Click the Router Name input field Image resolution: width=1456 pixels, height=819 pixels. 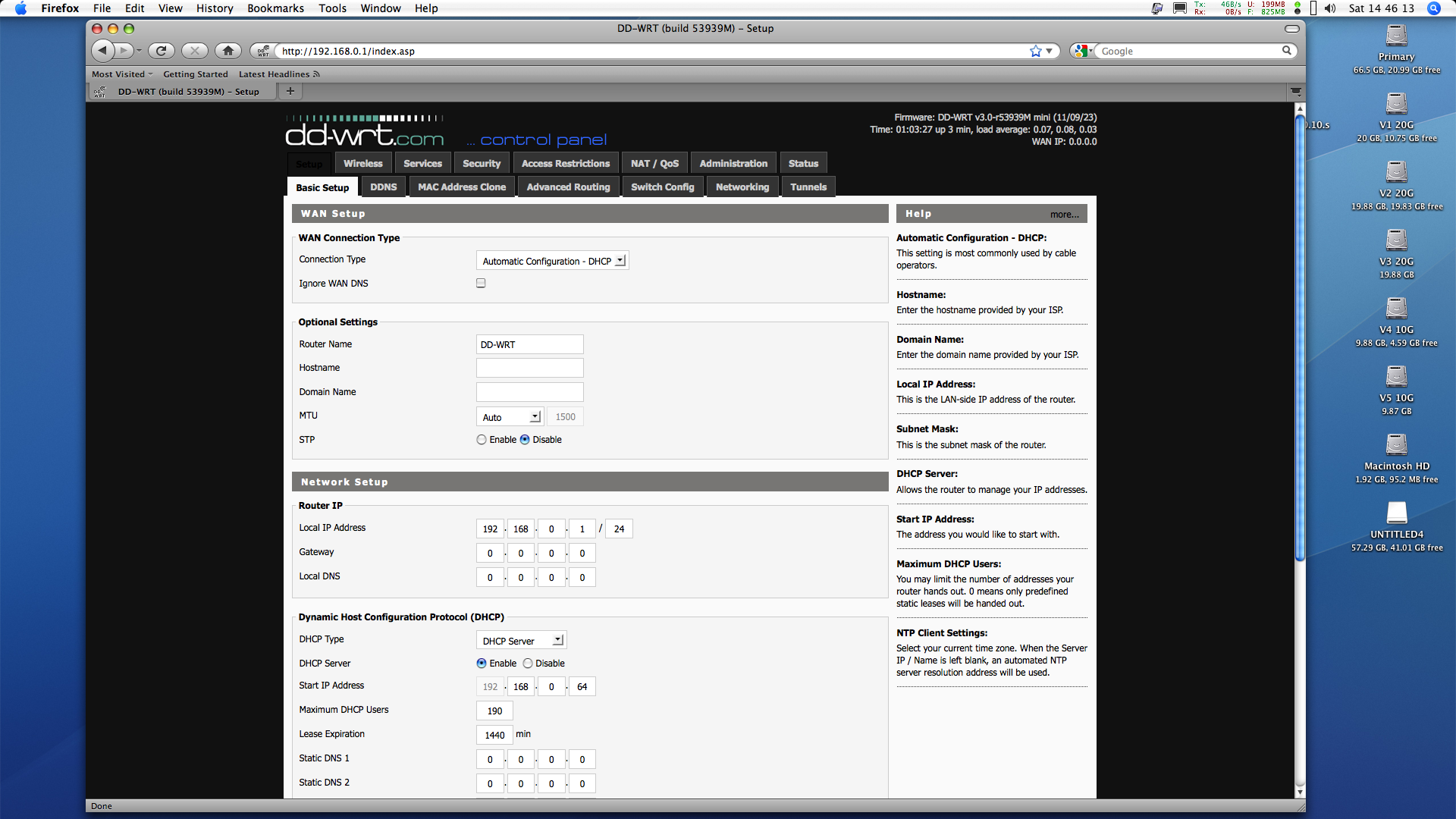(529, 344)
